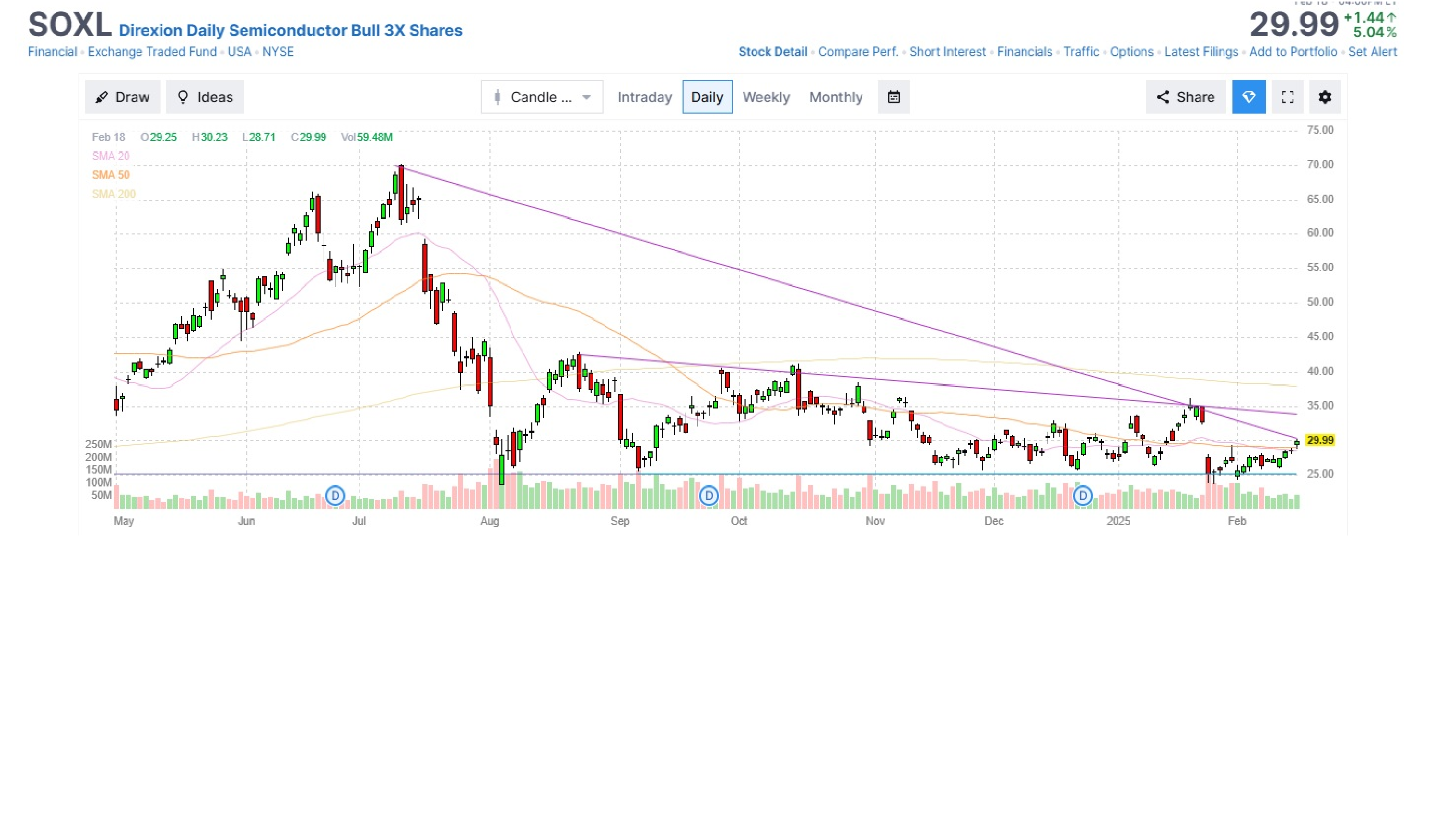Enter fullscreen chart mode
This screenshot has height=835, width=1456.
point(1288,97)
